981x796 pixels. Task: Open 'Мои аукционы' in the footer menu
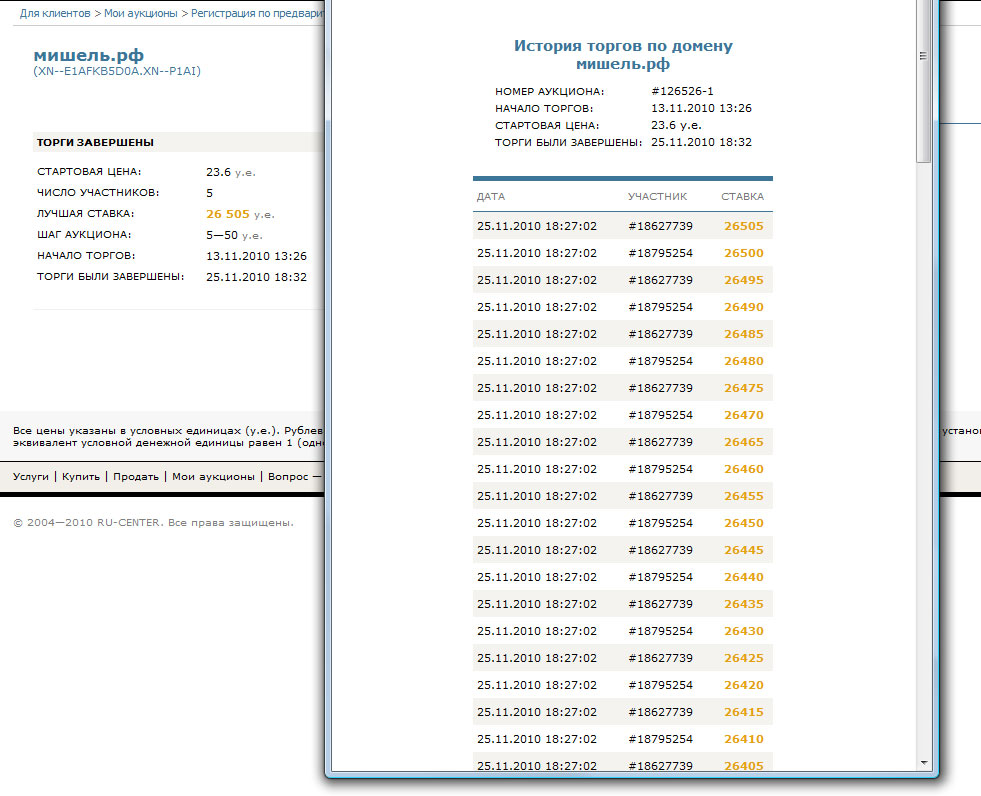tap(213, 476)
